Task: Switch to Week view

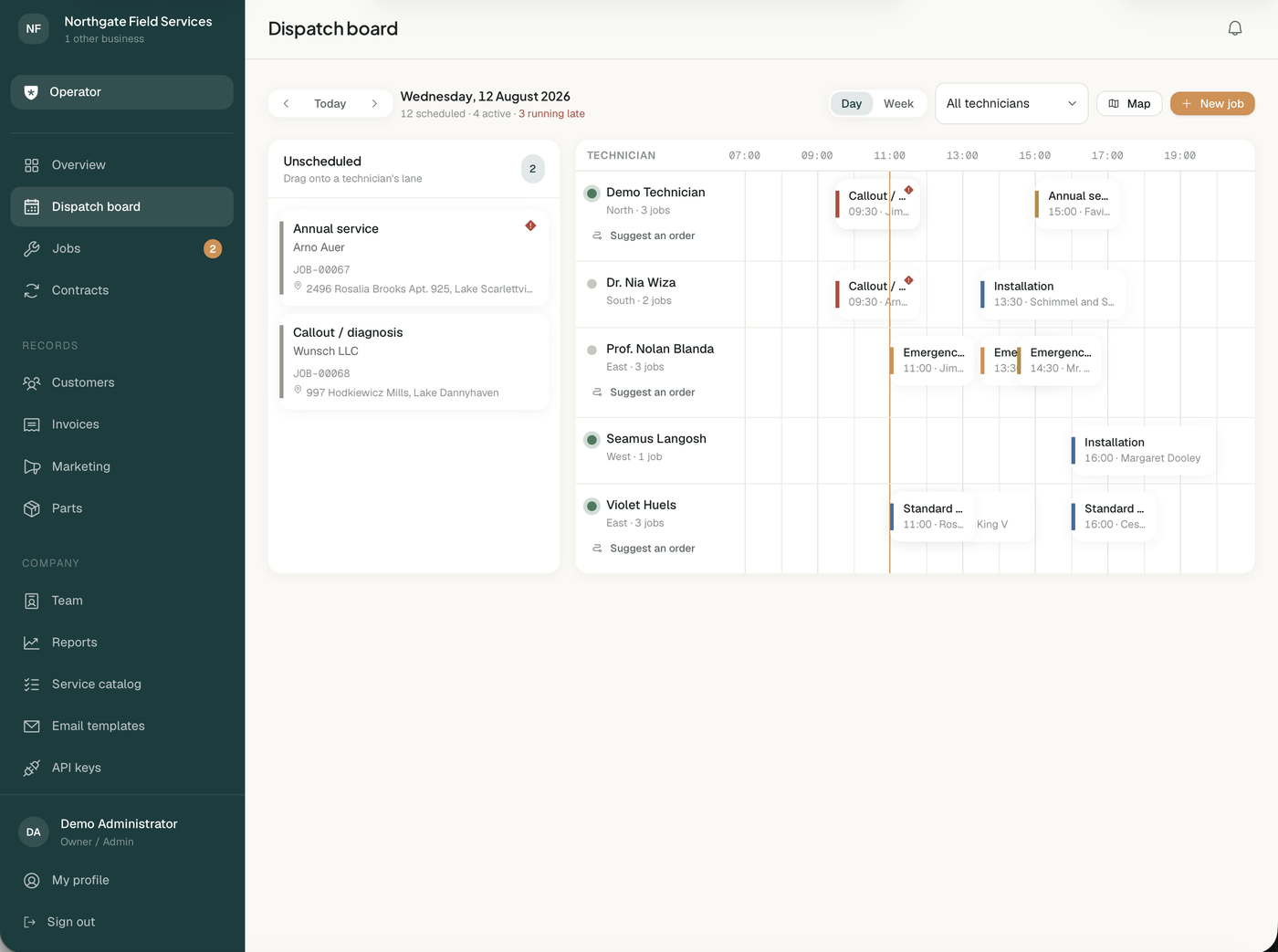Action: point(898,103)
